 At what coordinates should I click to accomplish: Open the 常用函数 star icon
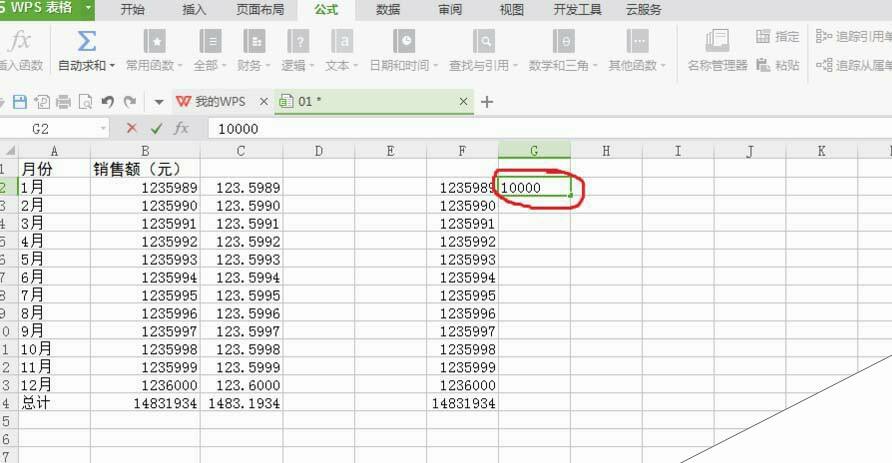click(154, 41)
